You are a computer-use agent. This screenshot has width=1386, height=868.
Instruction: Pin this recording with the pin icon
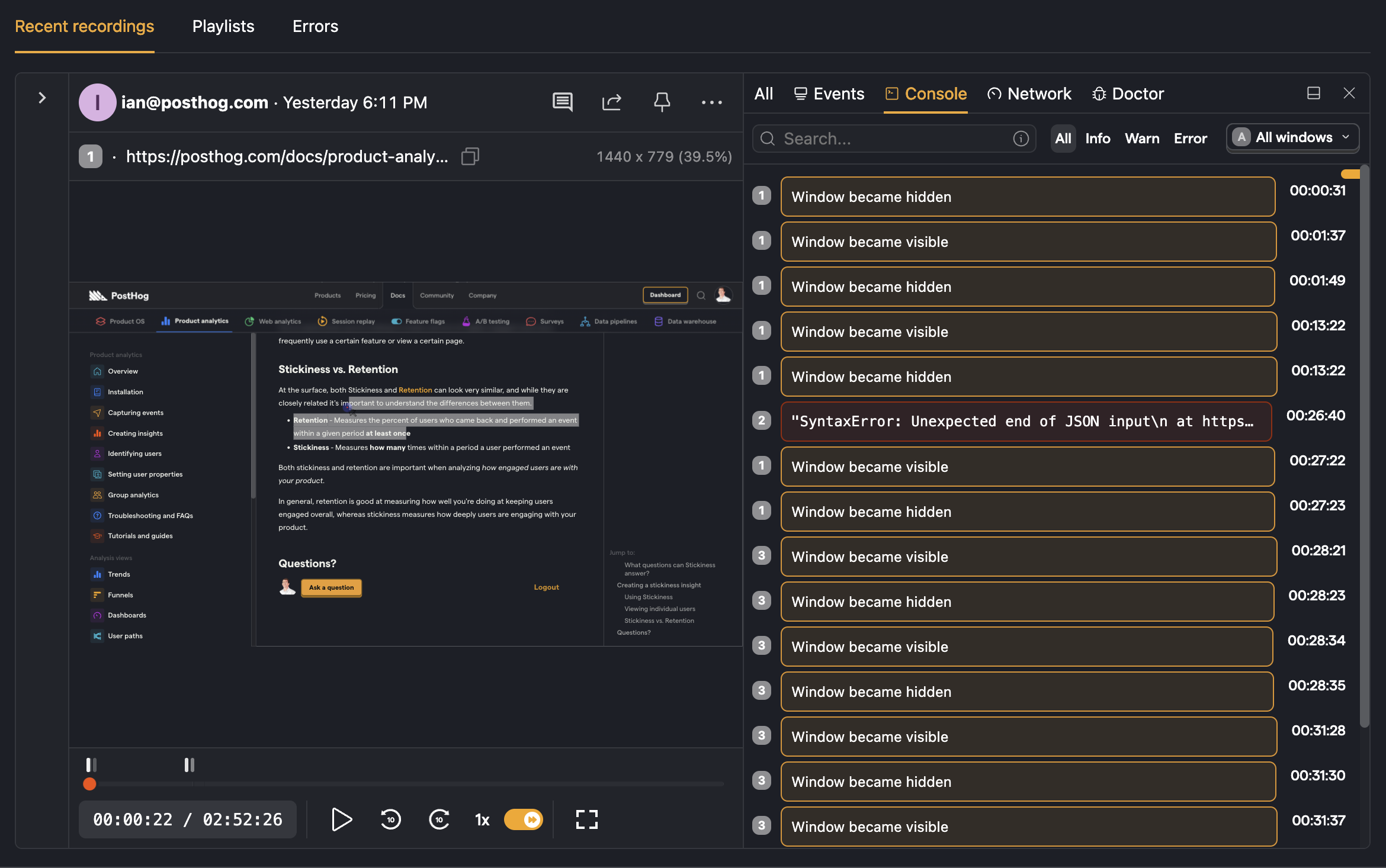(662, 102)
